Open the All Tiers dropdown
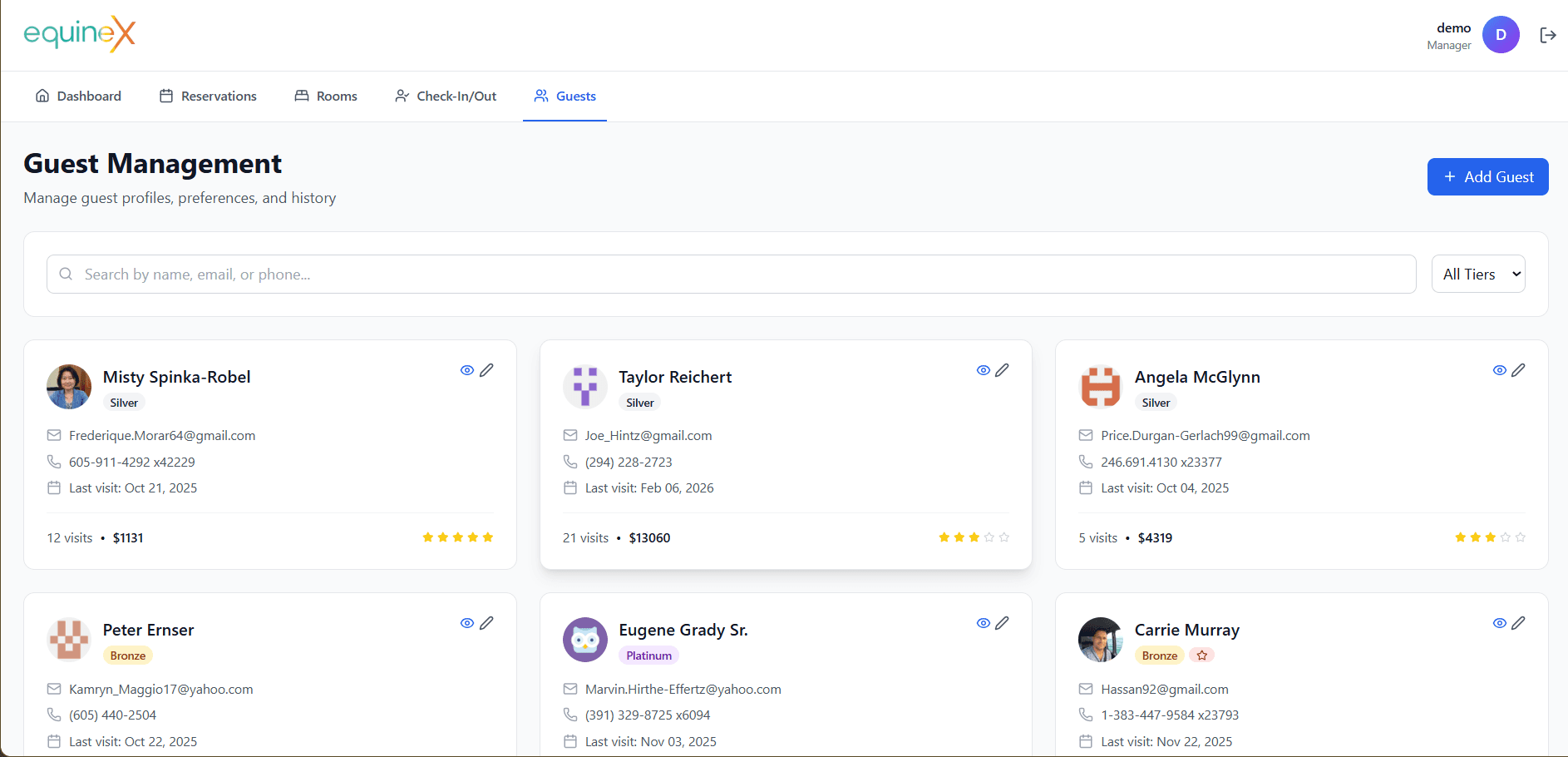1568x757 pixels. point(1478,274)
